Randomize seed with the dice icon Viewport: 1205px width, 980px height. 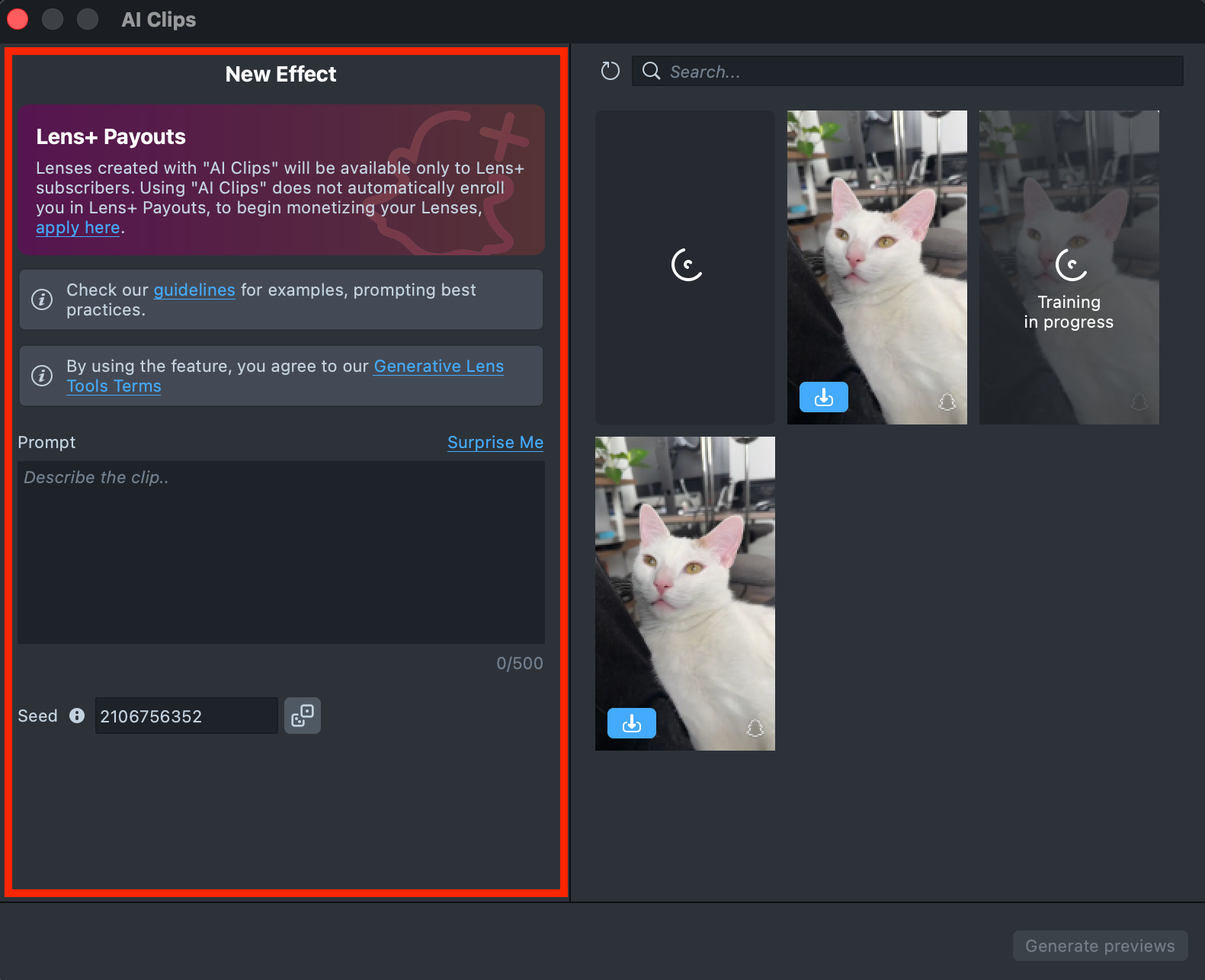[x=303, y=716]
